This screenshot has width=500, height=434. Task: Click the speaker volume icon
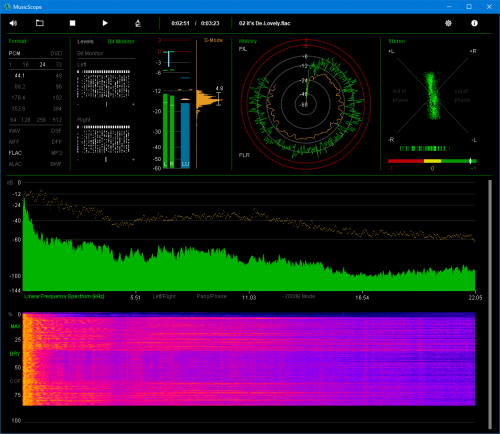(x=13, y=23)
